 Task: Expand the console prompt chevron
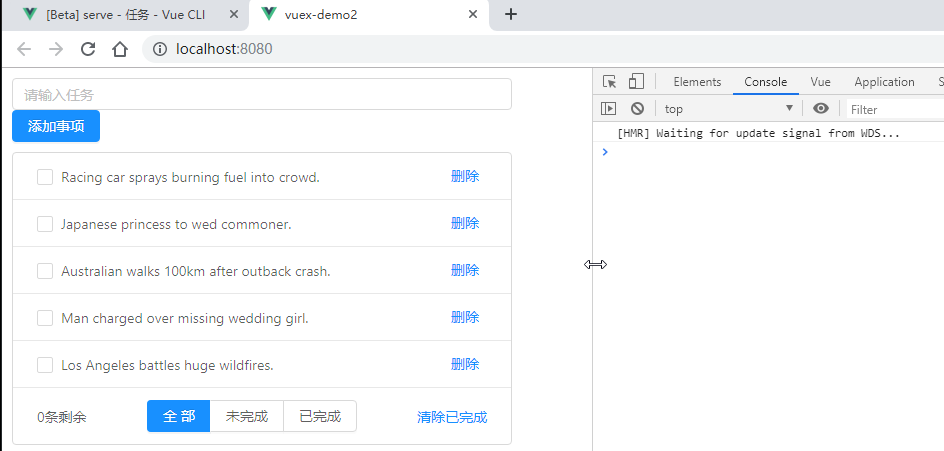604,152
